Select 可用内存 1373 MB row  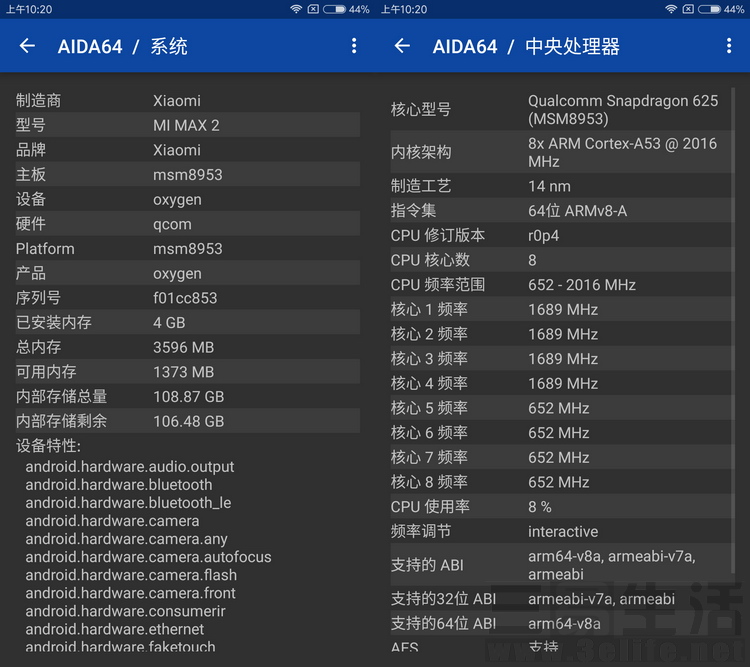(188, 372)
